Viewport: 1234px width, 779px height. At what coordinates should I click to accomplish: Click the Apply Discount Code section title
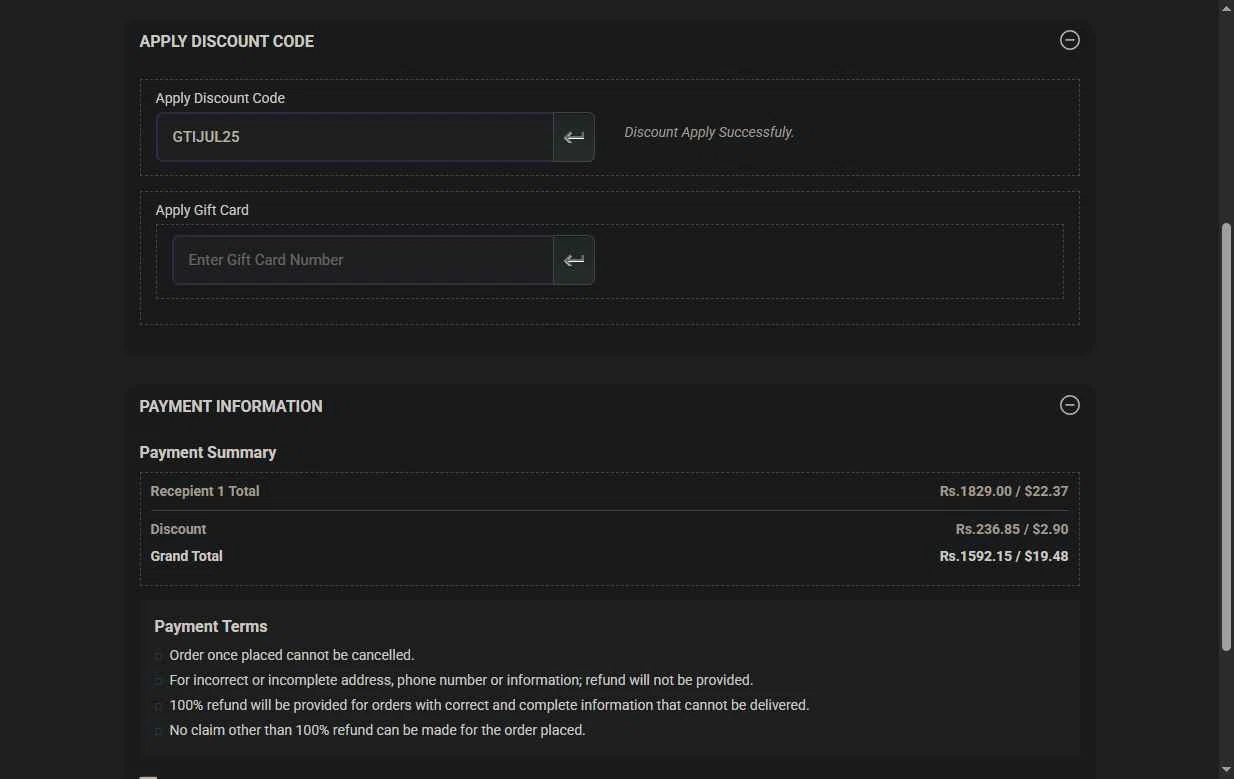click(x=227, y=41)
